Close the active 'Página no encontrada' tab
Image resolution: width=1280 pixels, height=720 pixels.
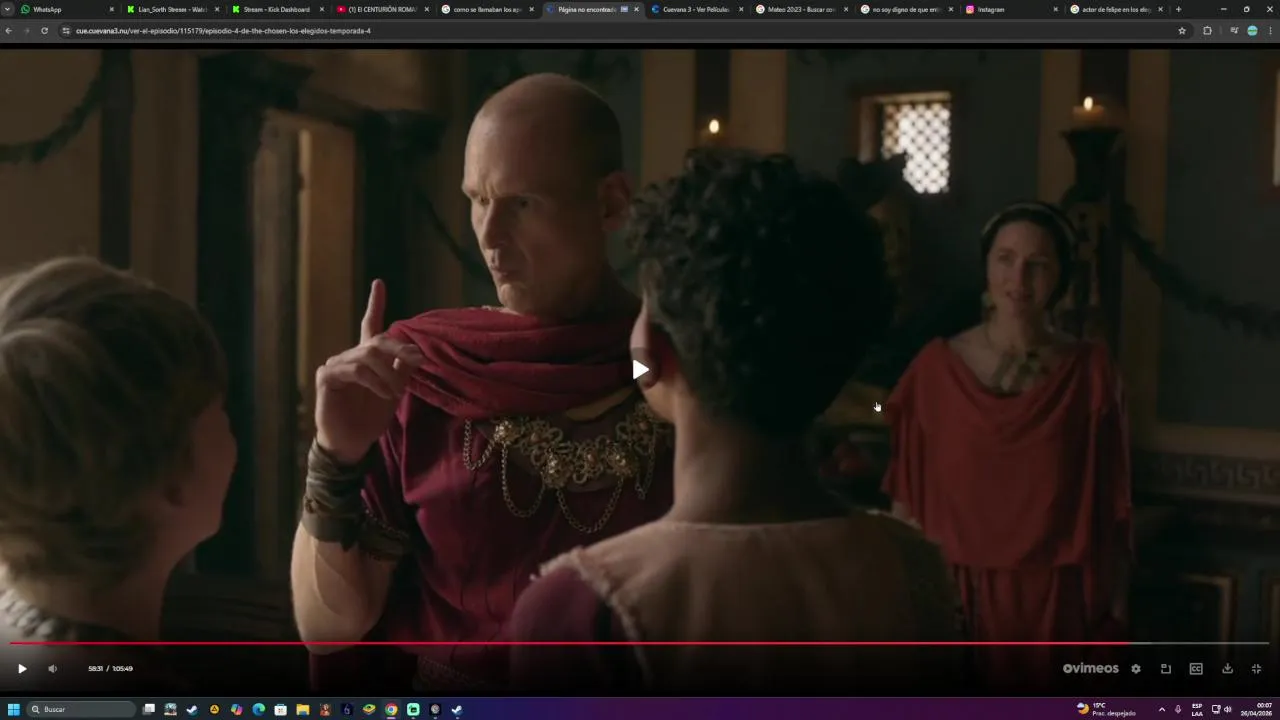pos(636,9)
